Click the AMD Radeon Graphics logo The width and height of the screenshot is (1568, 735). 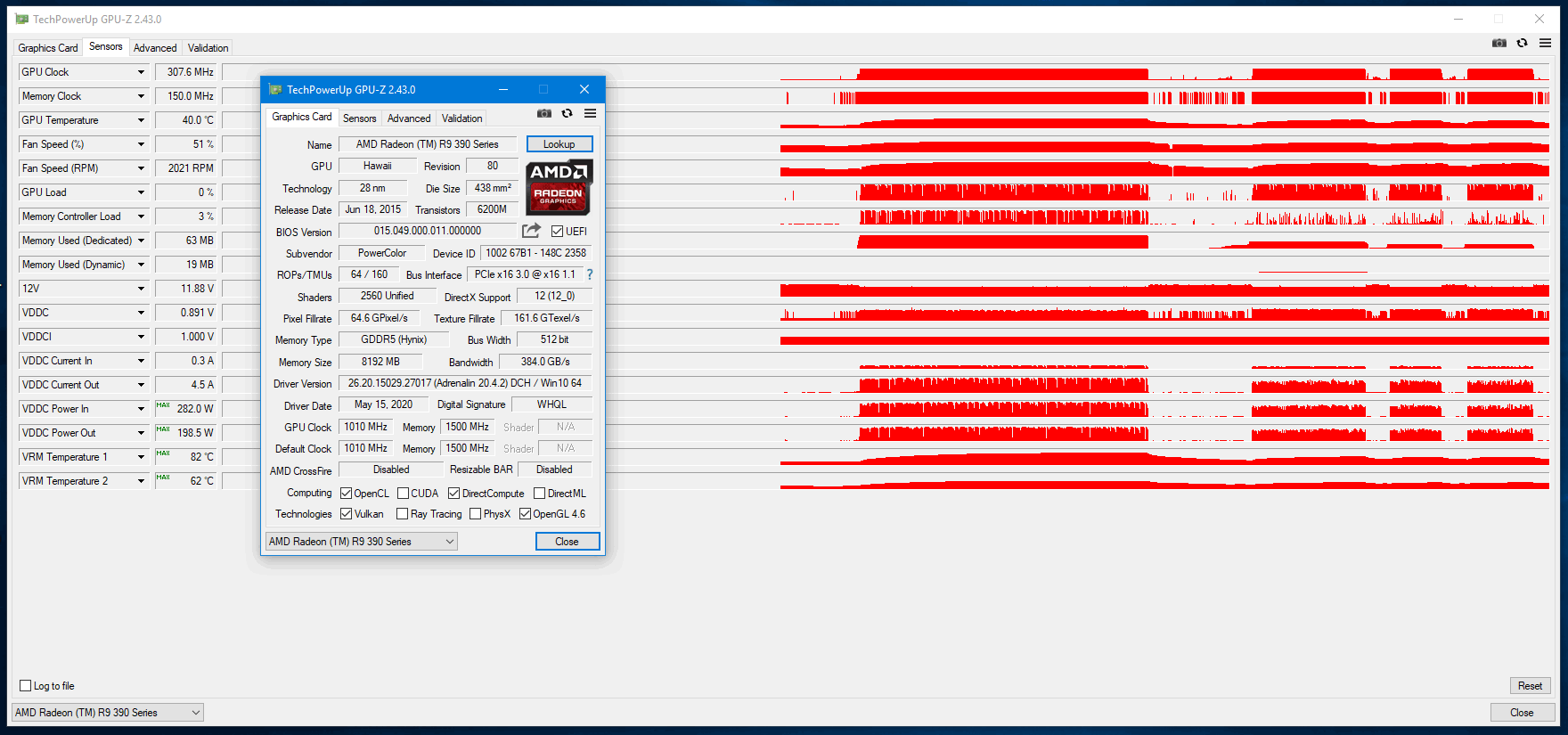pyautogui.click(x=559, y=187)
